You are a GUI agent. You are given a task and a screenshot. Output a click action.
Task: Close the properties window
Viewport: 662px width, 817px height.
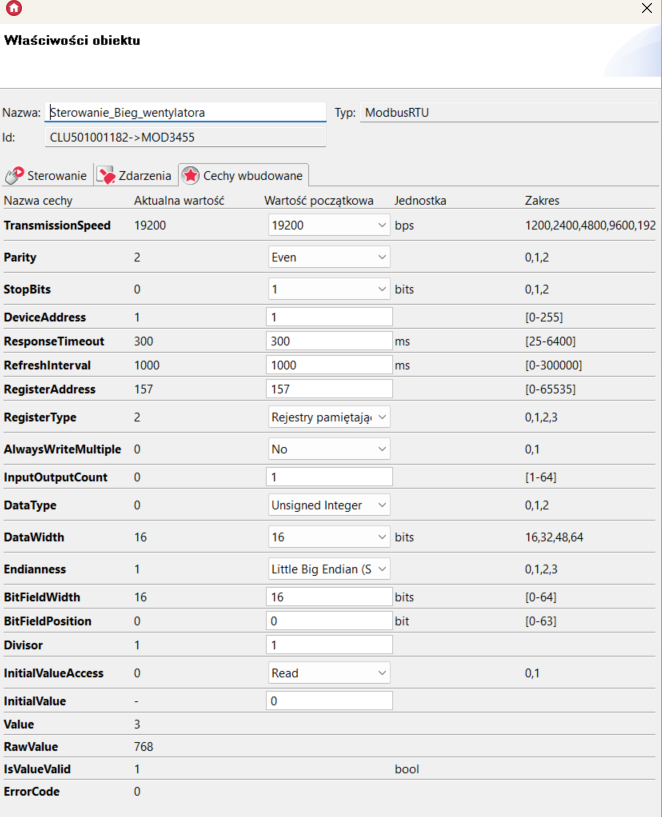[x=645, y=8]
